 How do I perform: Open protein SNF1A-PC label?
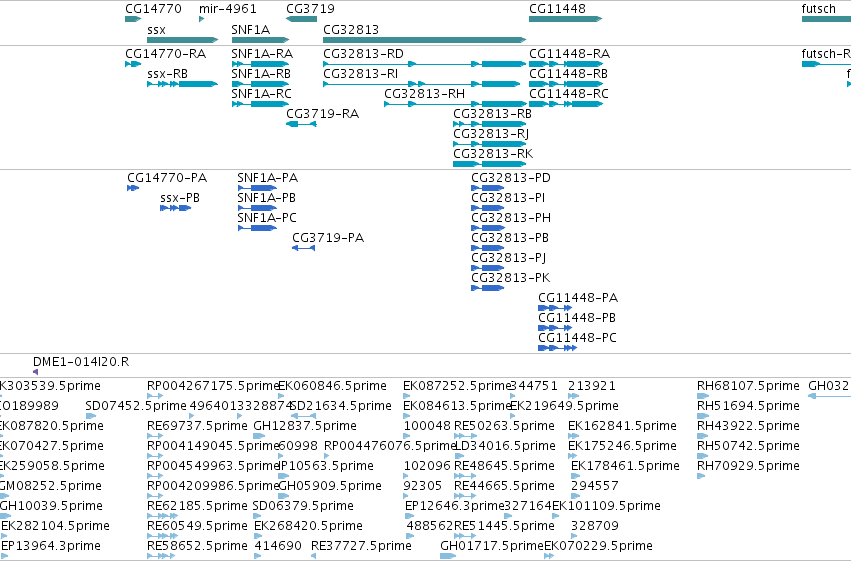click(x=267, y=218)
